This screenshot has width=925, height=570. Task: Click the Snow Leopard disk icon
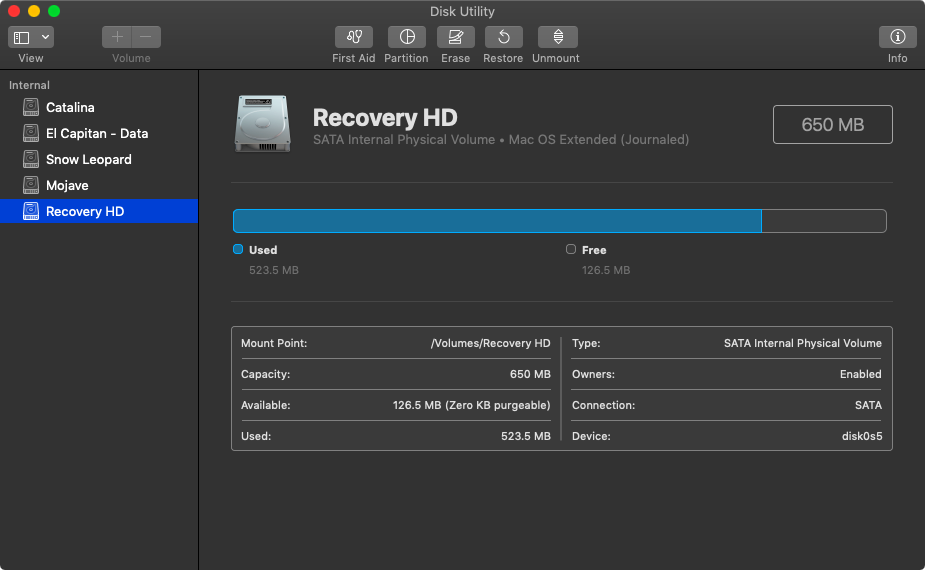[31, 159]
